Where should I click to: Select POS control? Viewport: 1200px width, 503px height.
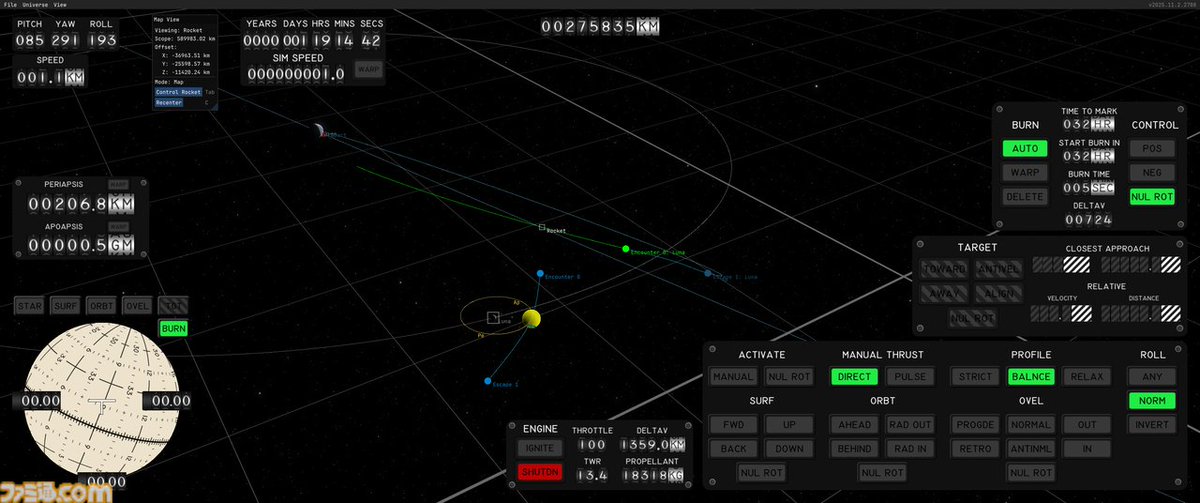pos(1152,148)
